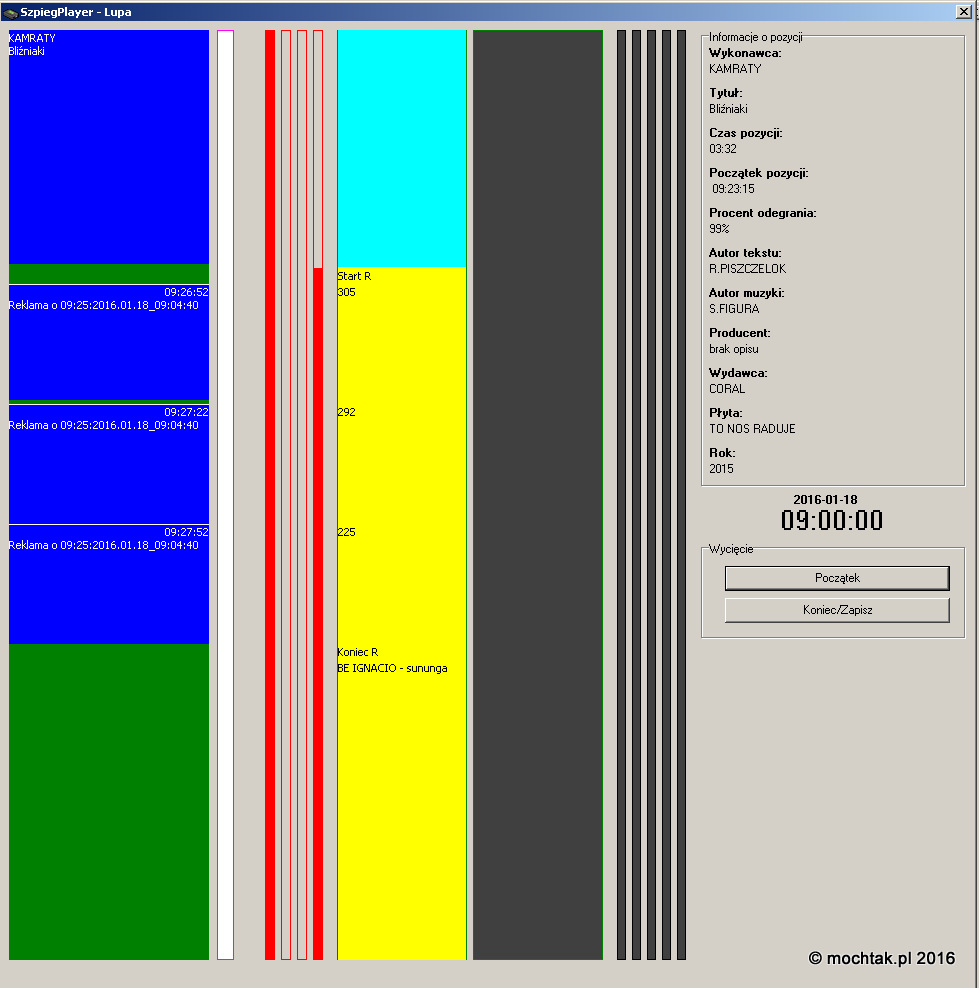The image size is (979, 988).
Task: Click the 09:23:15 start time value
Action: pos(733,189)
